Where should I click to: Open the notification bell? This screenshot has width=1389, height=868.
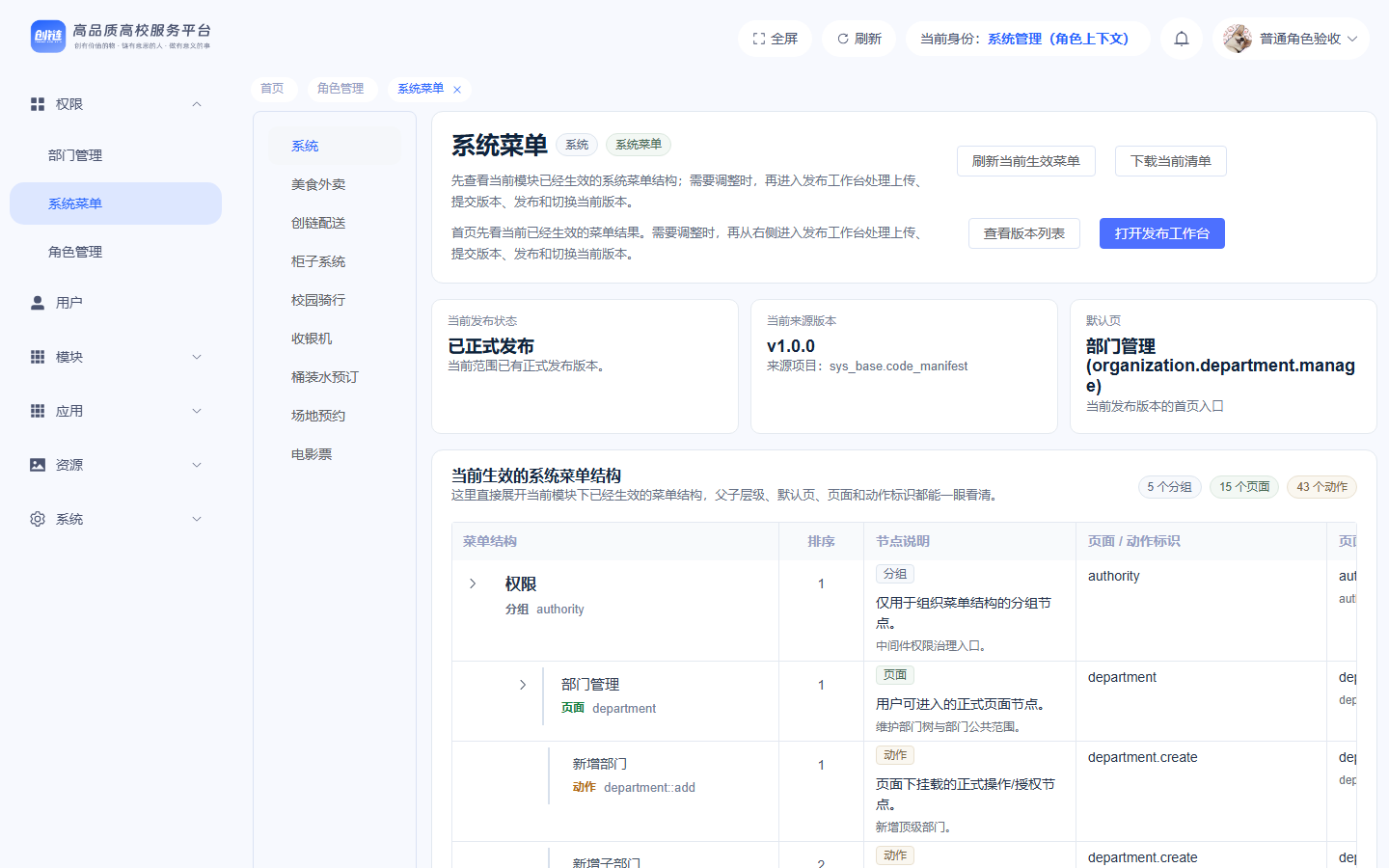pos(1182,39)
